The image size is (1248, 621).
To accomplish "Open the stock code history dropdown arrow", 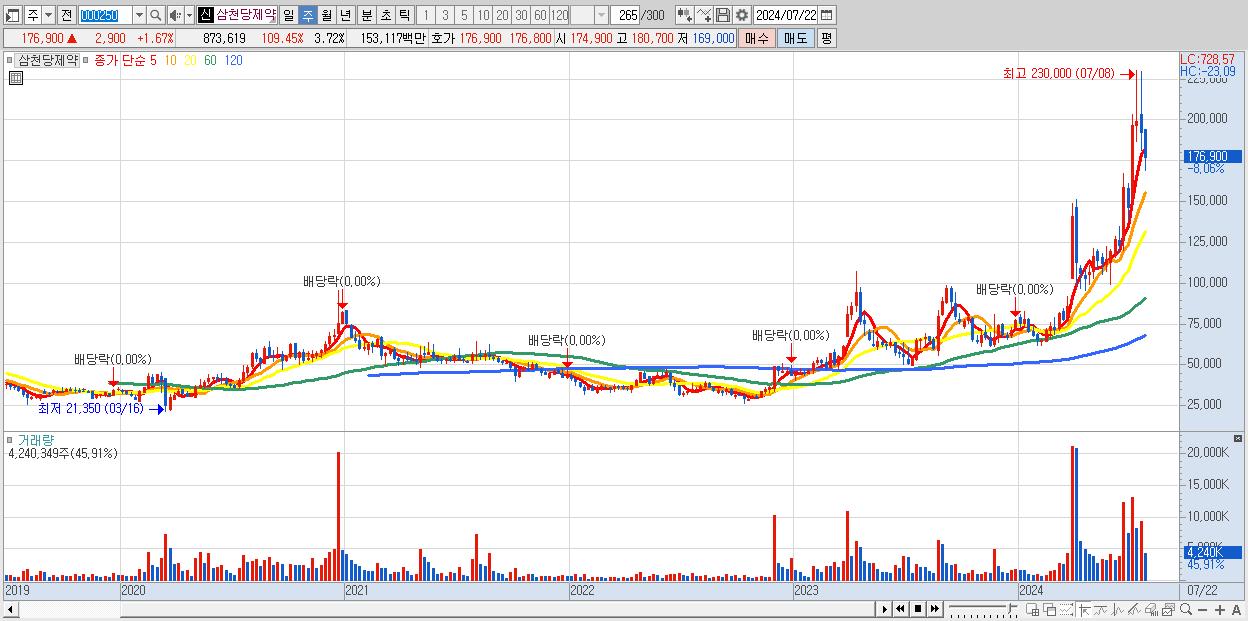I will (x=139, y=15).
